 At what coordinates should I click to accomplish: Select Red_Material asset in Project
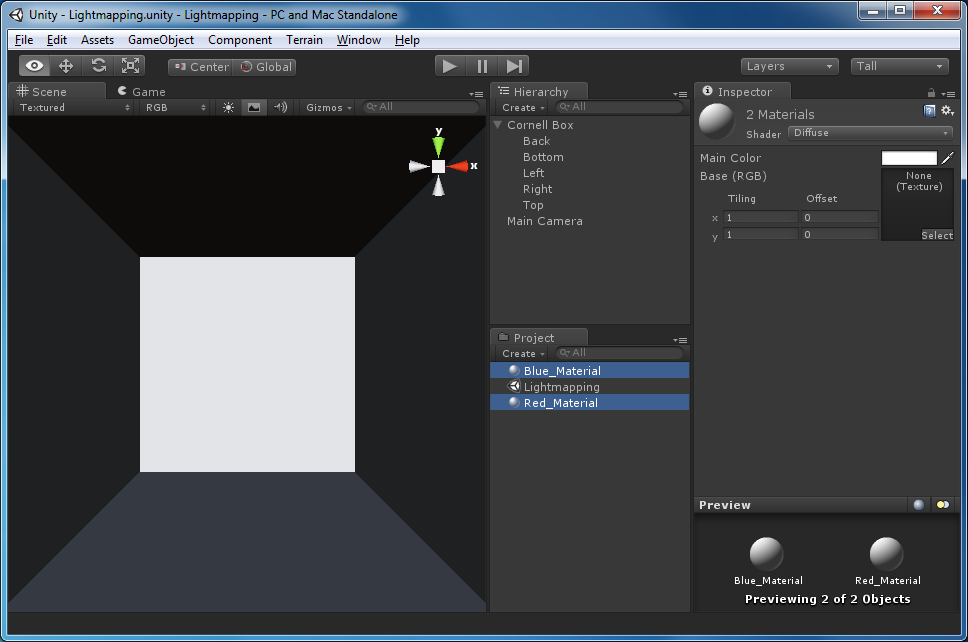click(x=590, y=402)
